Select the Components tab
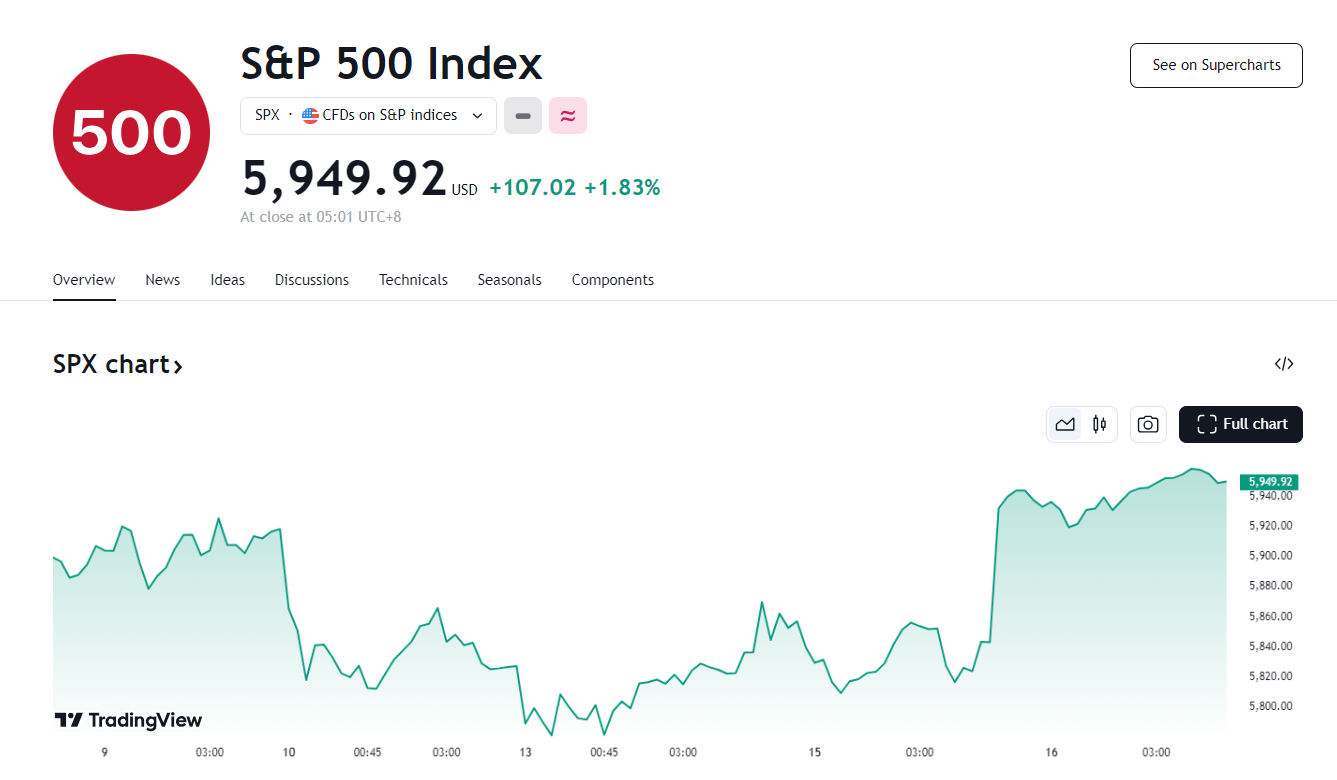The image size is (1337, 780). [612, 280]
